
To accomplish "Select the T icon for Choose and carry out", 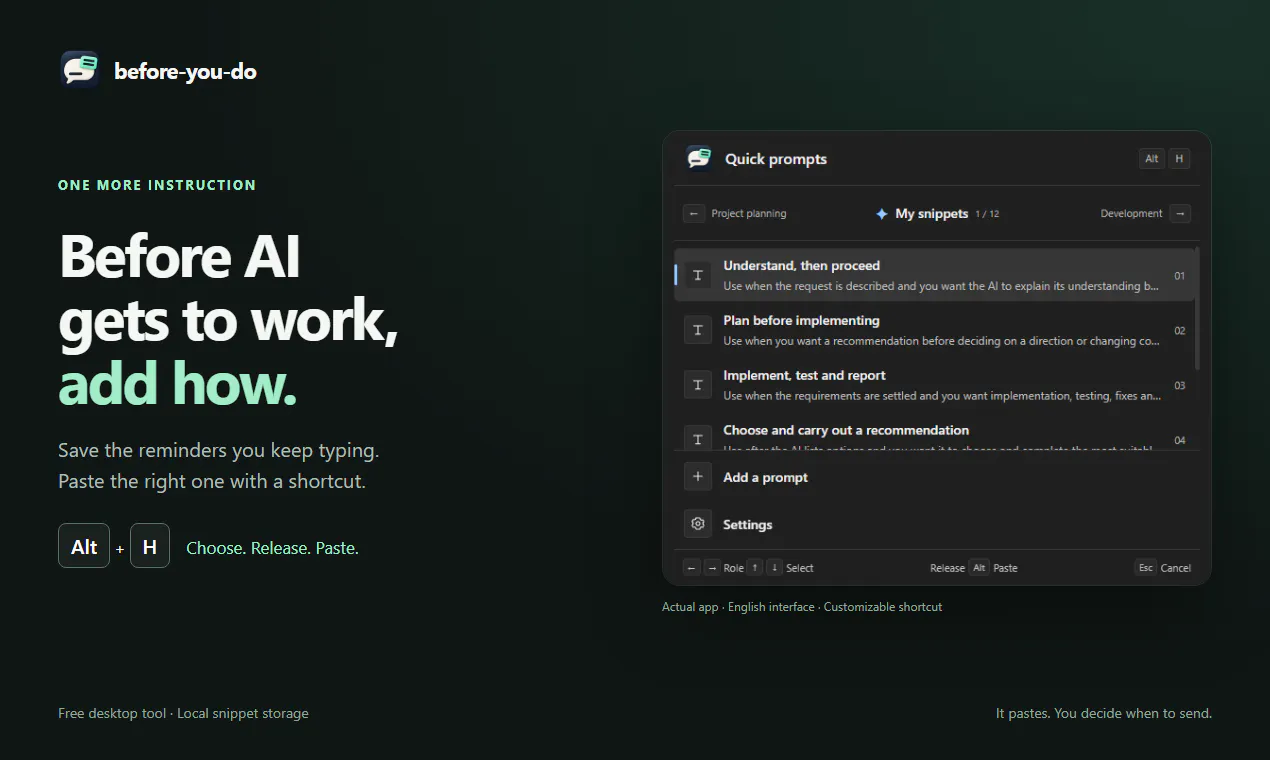I will click(x=698, y=438).
